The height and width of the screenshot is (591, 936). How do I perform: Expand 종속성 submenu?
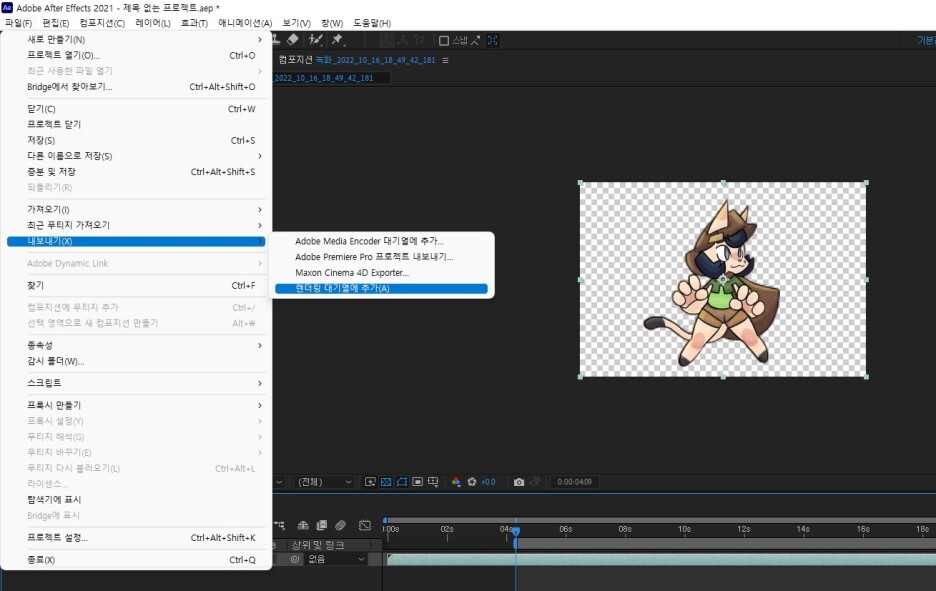(136, 345)
